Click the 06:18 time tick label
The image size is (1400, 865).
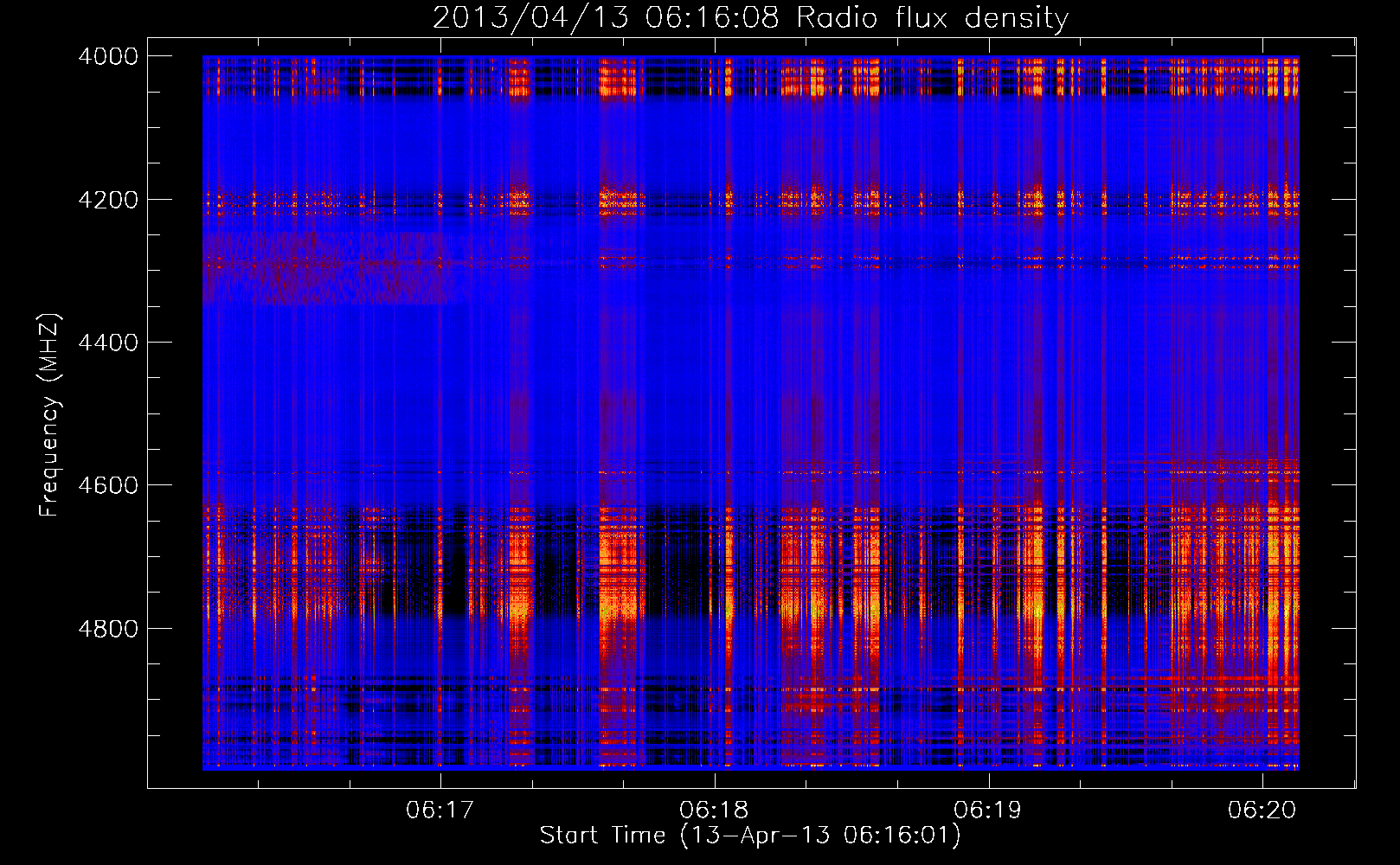pos(715,811)
